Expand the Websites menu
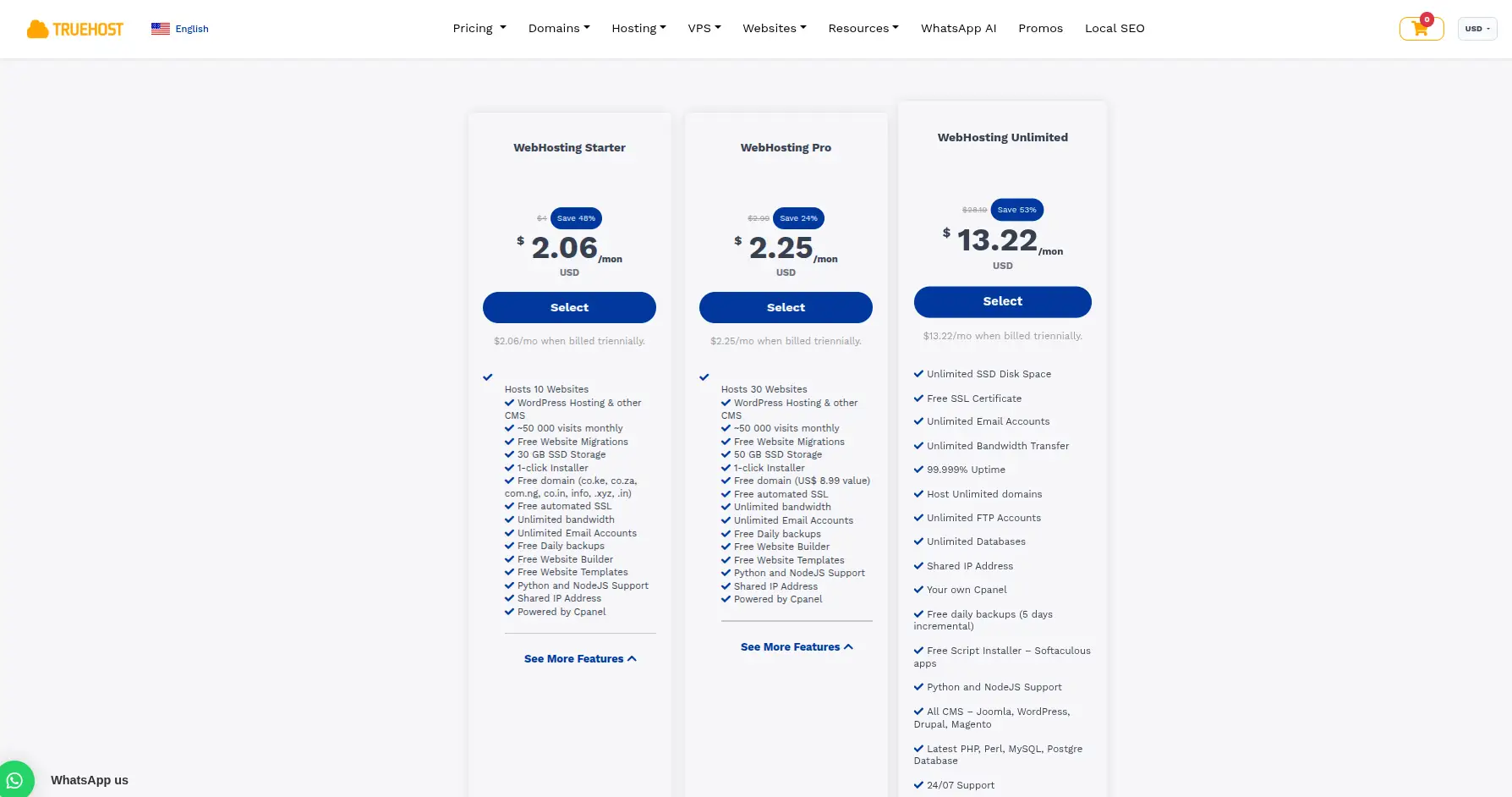This screenshot has width=1512, height=797. [775, 28]
